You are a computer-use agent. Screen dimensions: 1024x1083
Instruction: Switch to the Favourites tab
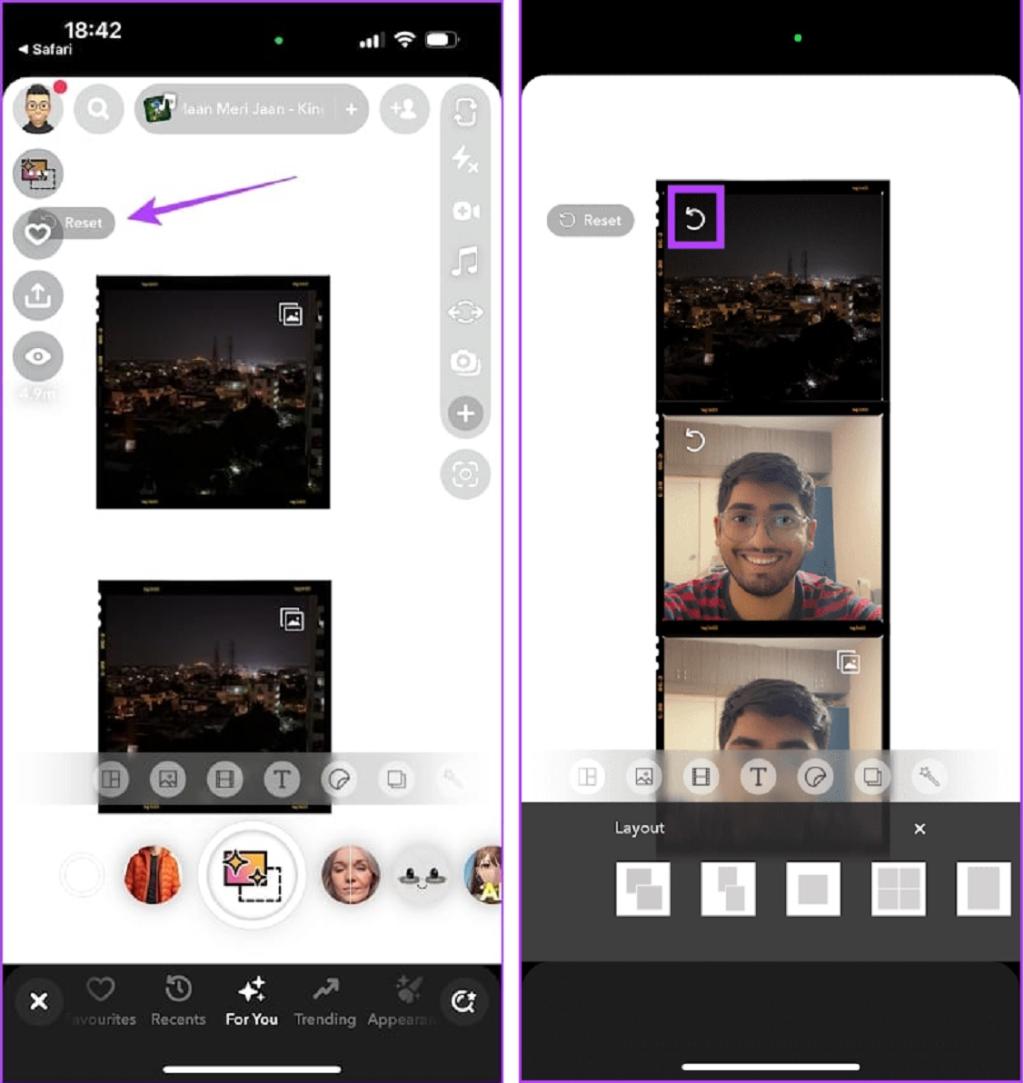[x=101, y=1001]
